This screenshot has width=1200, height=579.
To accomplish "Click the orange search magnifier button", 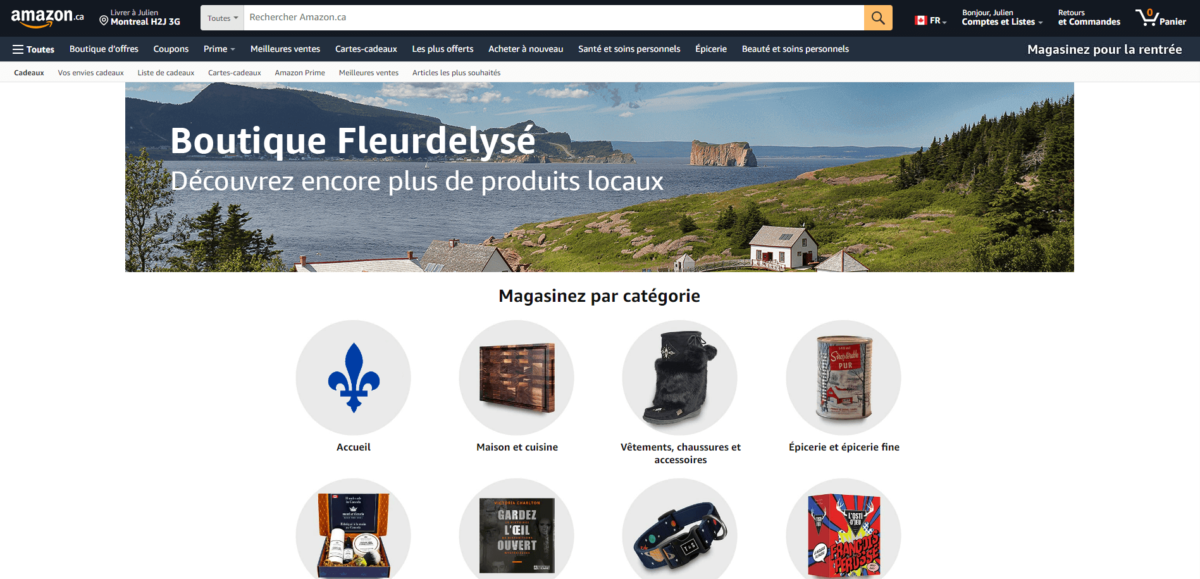I will (878, 18).
